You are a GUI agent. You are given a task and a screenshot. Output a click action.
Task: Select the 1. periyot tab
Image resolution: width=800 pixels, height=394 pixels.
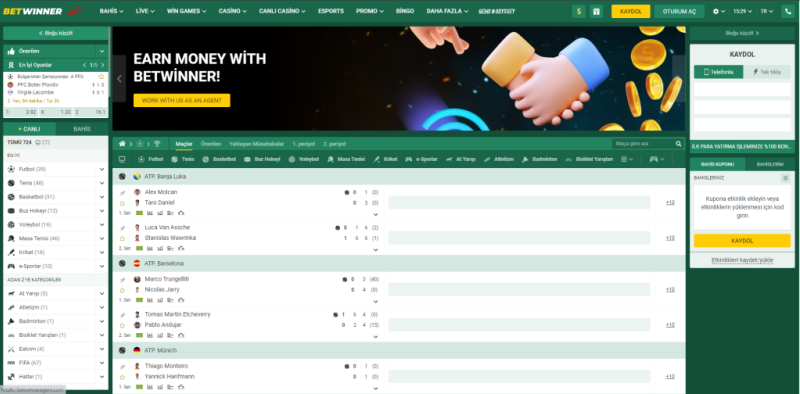pyautogui.click(x=304, y=144)
